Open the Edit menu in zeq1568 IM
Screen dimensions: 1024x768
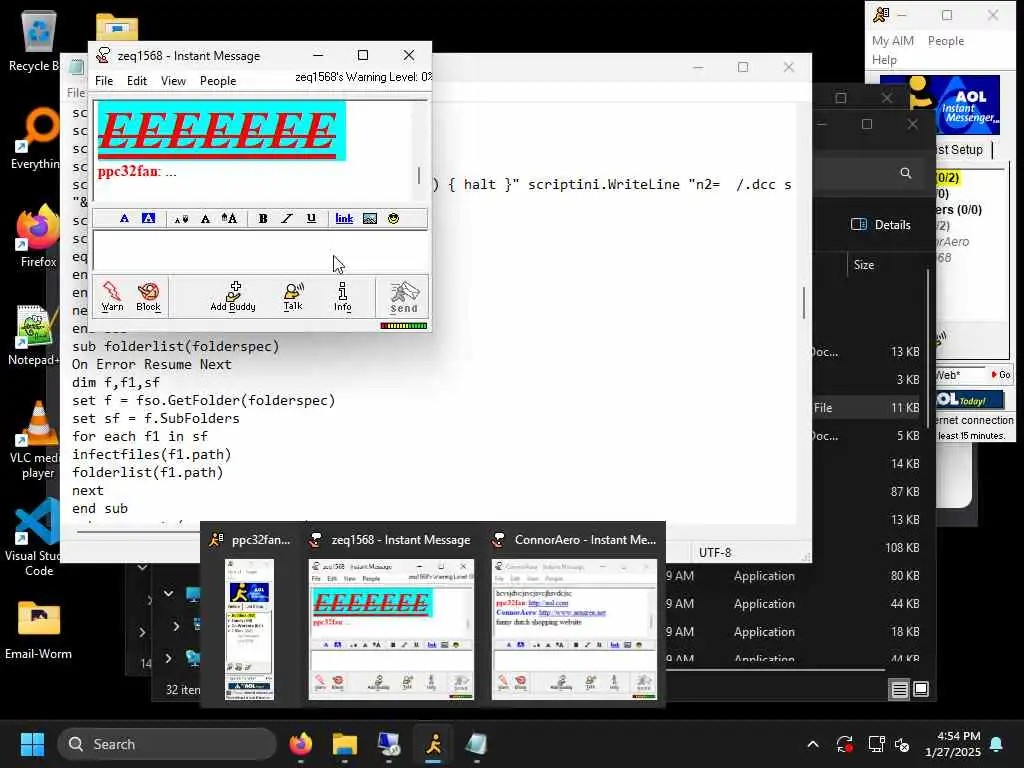136,81
